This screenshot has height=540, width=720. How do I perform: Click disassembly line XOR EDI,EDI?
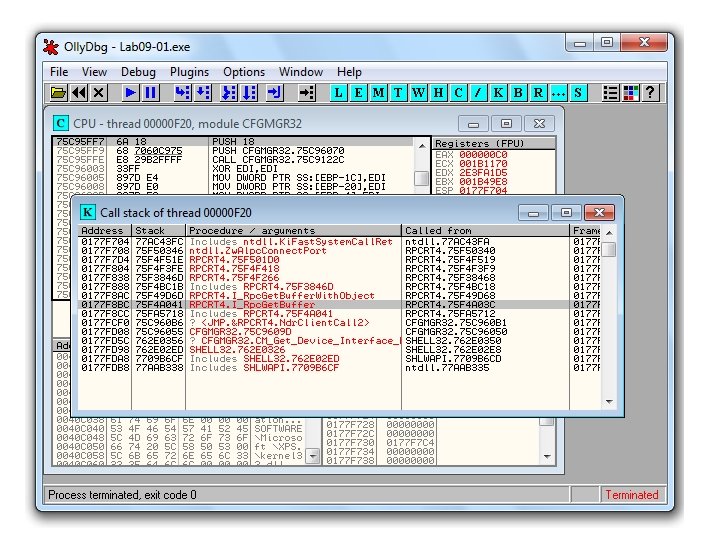point(234,169)
